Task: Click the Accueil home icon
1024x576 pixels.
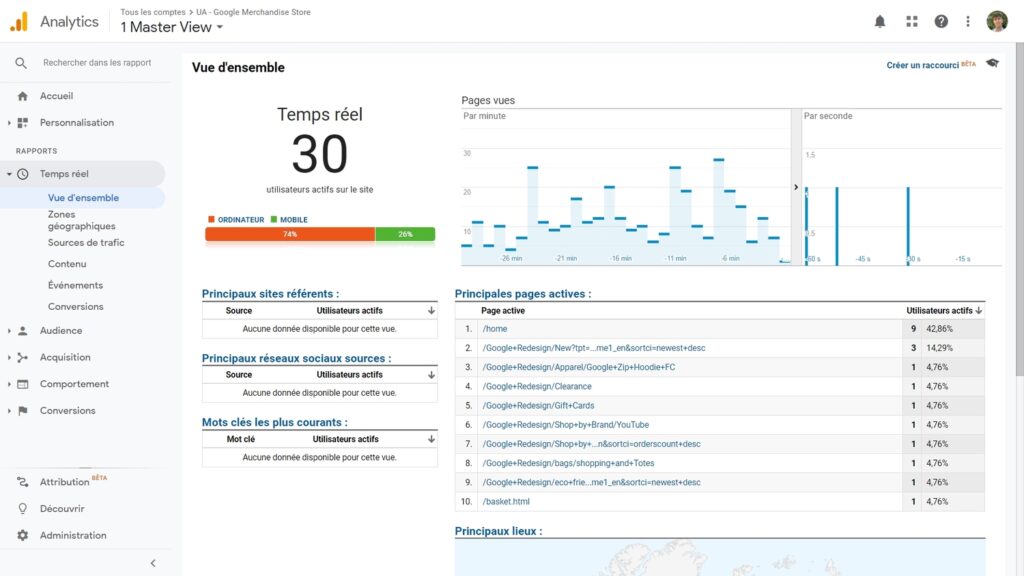Action: [22, 95]
